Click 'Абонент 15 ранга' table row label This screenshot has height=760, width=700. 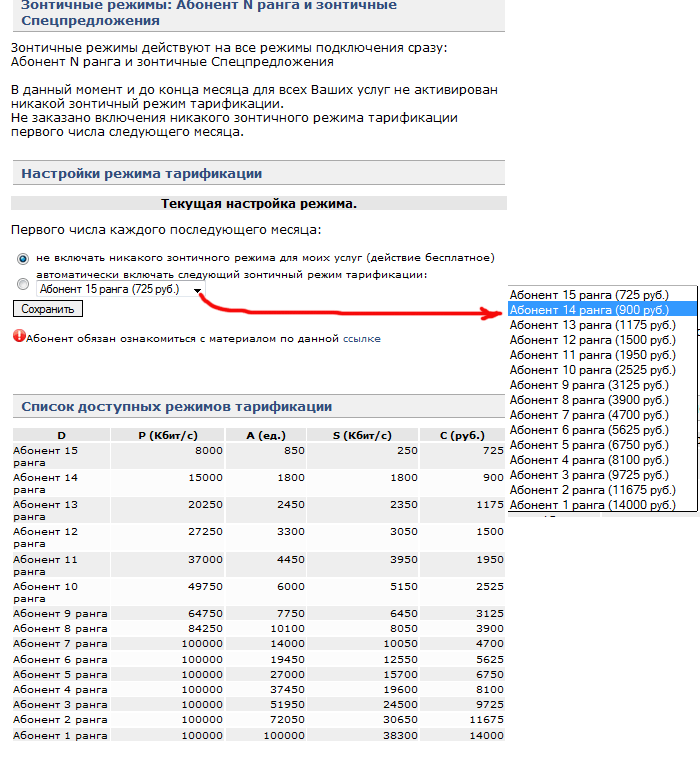(62, 456)
